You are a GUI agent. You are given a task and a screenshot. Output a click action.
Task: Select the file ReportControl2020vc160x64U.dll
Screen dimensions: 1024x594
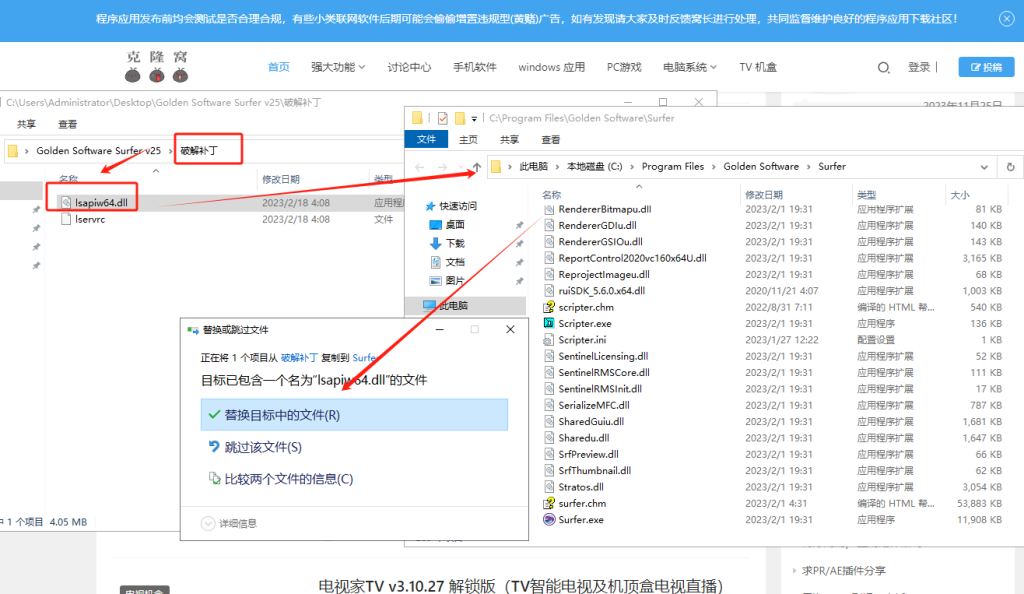(632, 258)
